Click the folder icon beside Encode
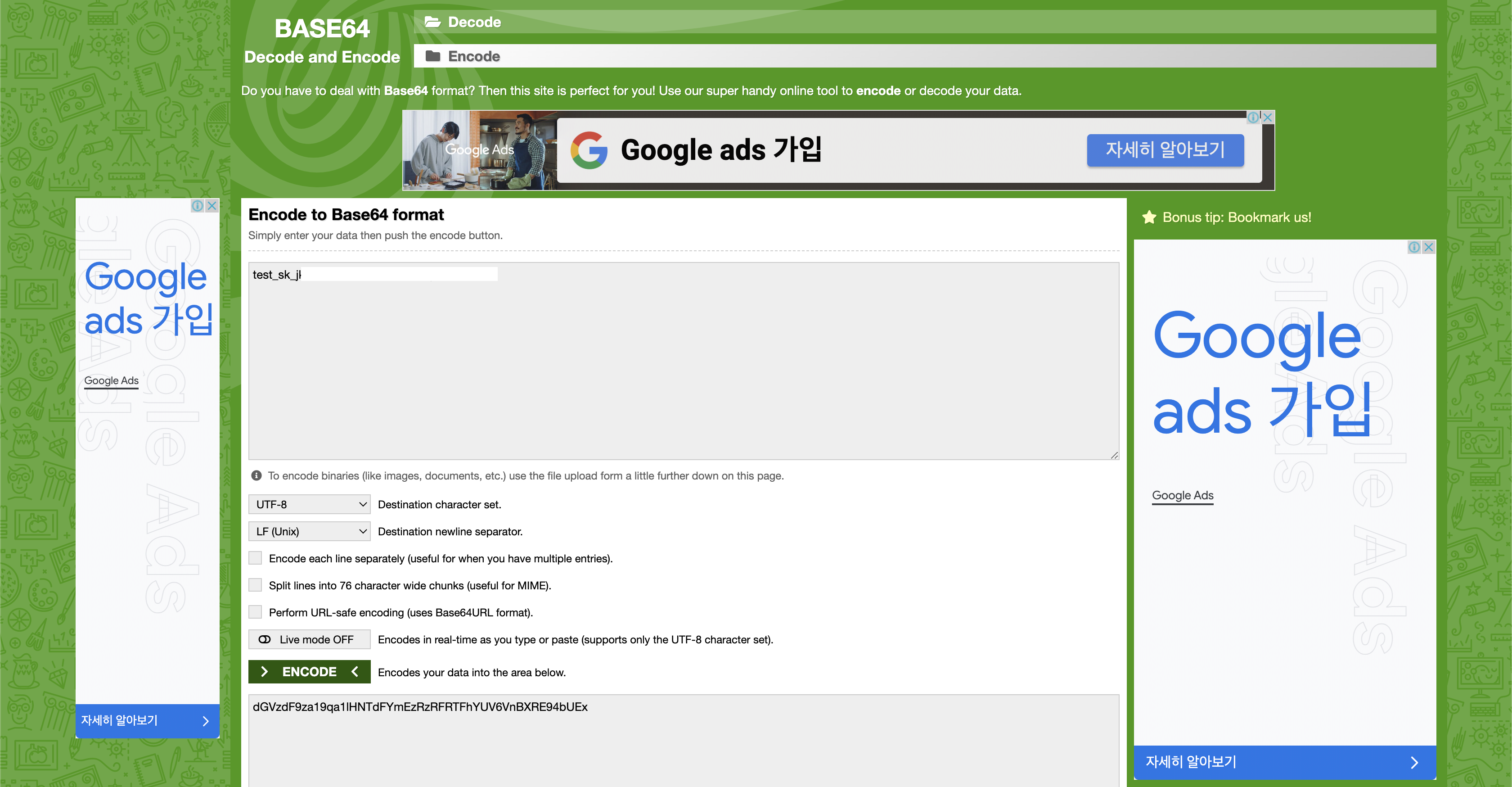The image size is (1512, 787). coord(432,56)
